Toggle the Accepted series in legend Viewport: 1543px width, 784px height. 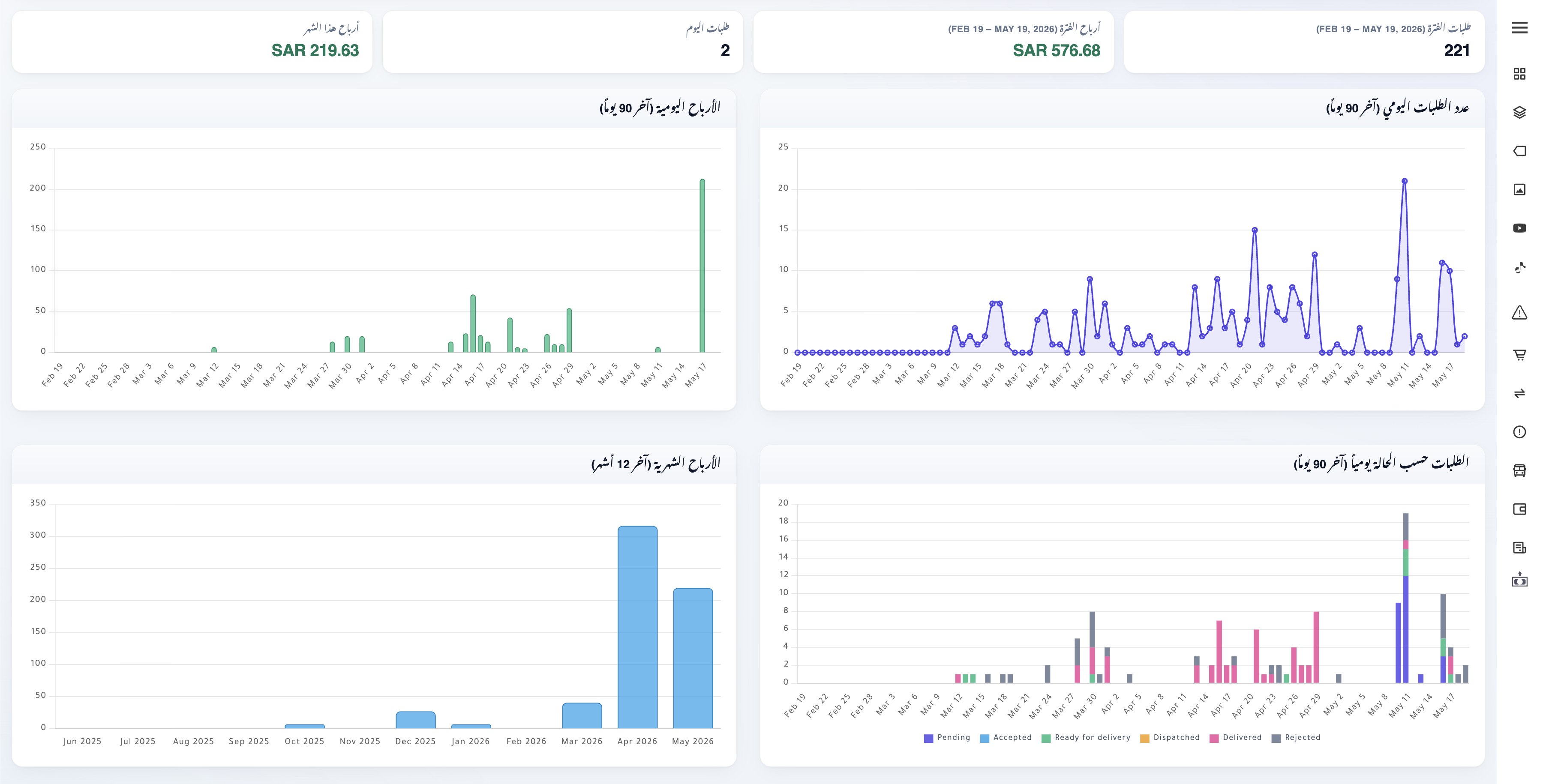click(1006, 738)
